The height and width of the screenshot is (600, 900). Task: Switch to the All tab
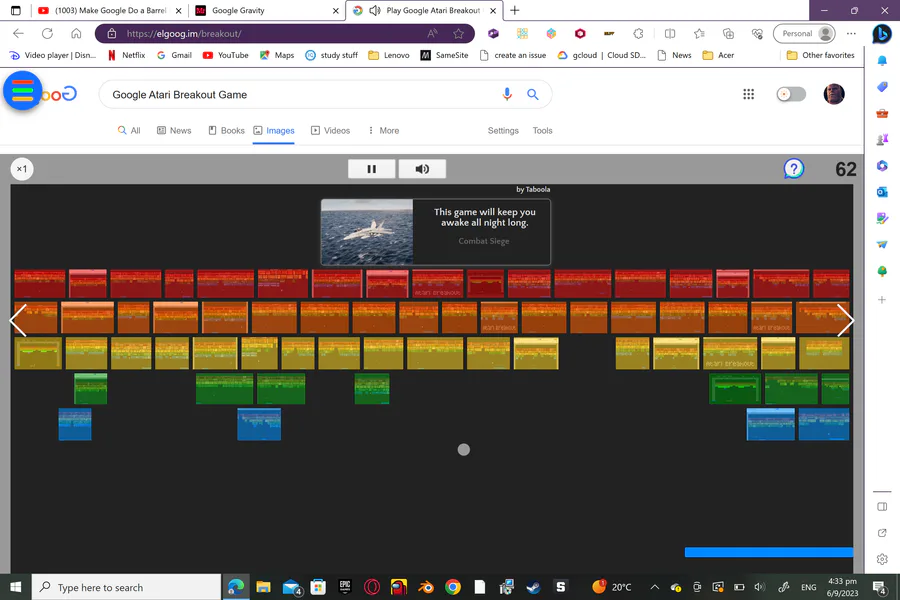tap(129, 130)
